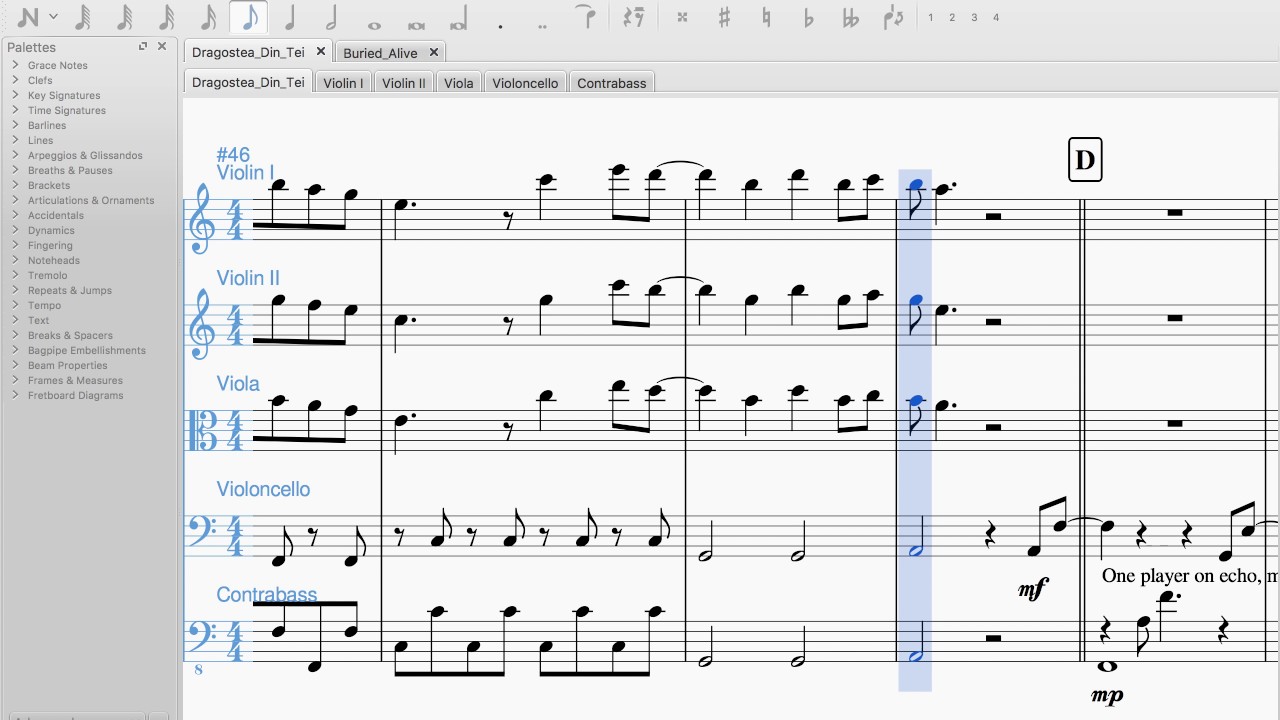Select the Violoncello instrument name label
Screen dimensions: 1280x720
(x=263, y=489)
